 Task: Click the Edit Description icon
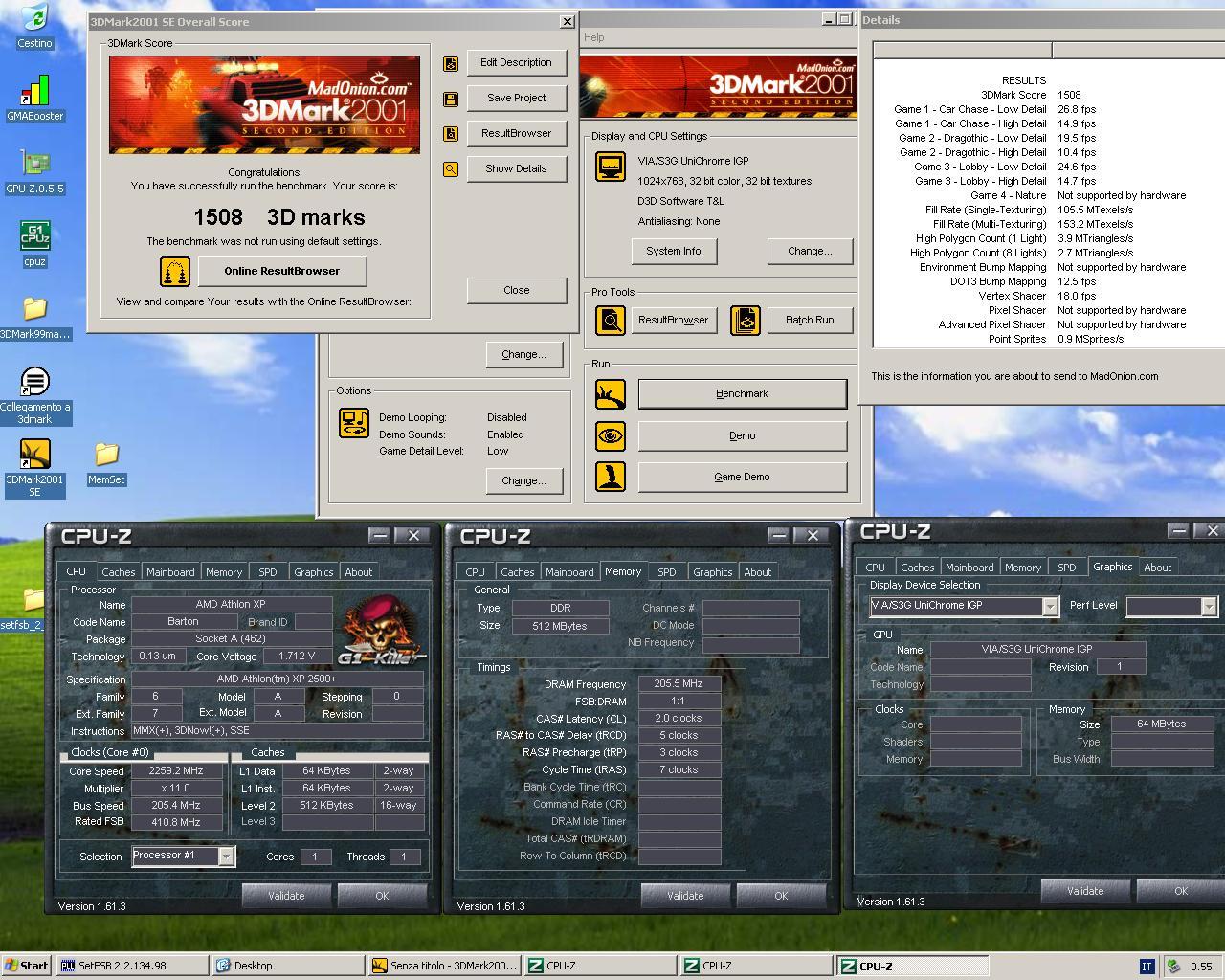click(451, 64)
